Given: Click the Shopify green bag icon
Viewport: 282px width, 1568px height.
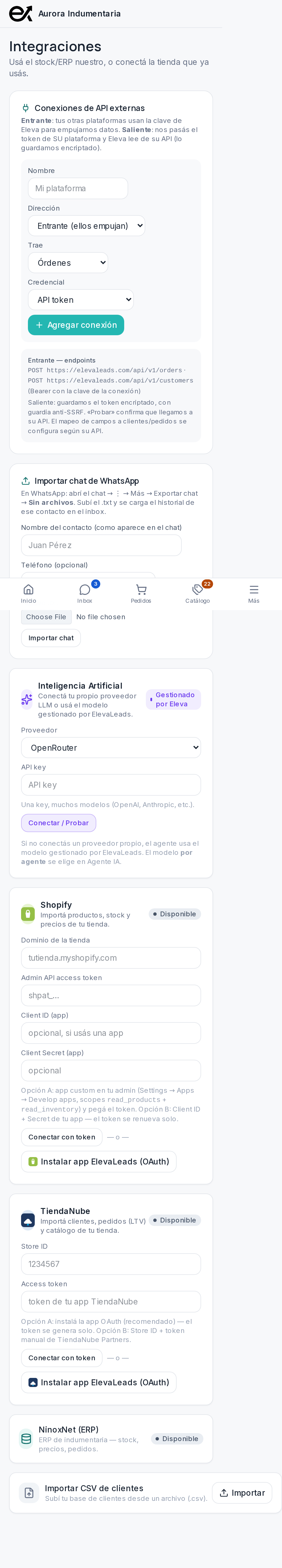Looking at the screenshot, I should click(28, 914).
